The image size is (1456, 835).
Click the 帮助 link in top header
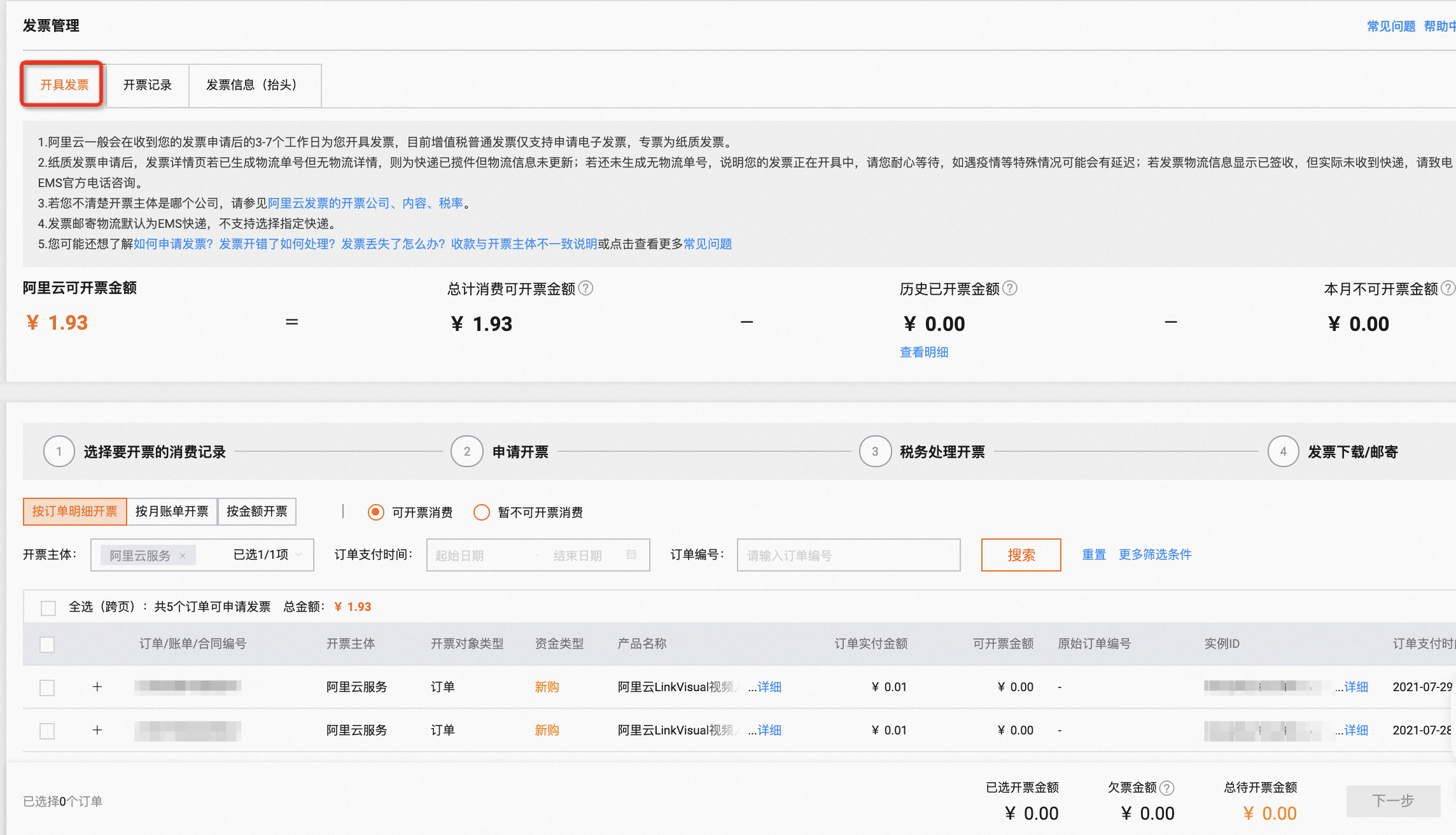click(1440, 26)
